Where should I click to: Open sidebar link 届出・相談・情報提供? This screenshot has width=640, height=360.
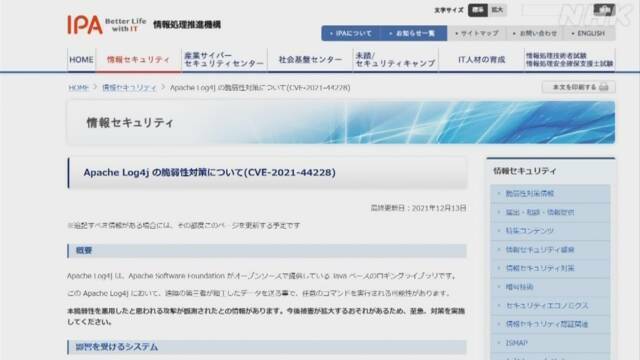tap(540, 212)
